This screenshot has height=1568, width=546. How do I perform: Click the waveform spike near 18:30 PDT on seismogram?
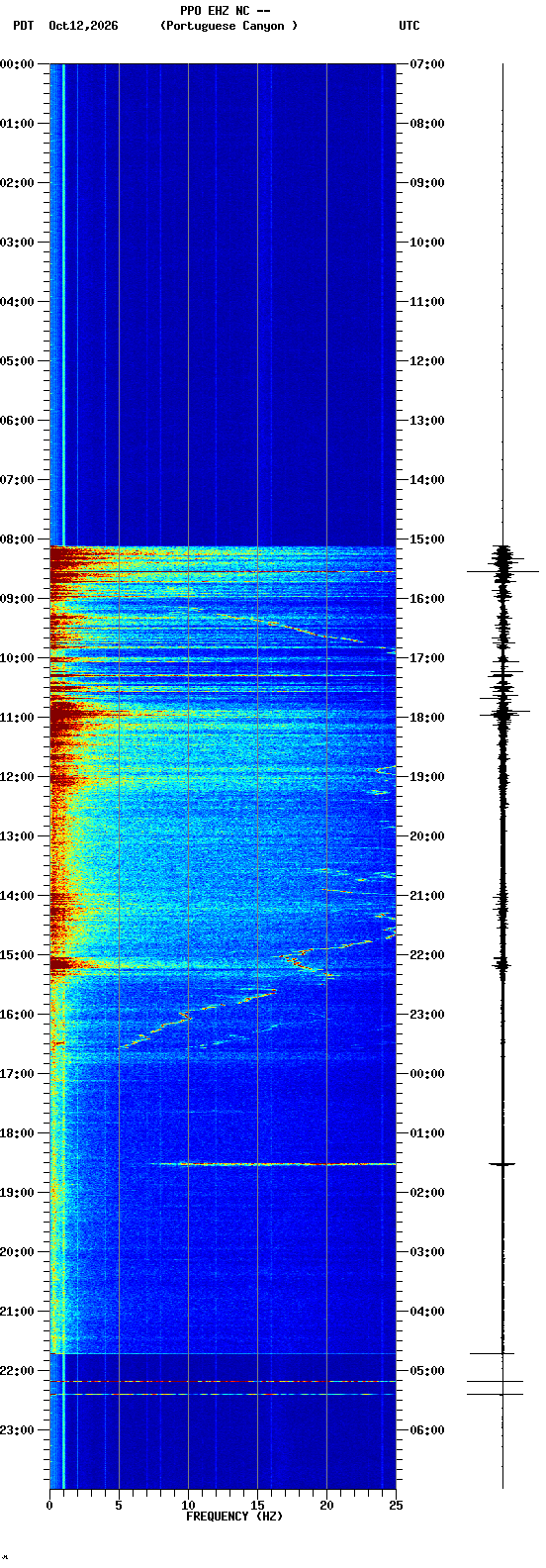click(502, 1164)
